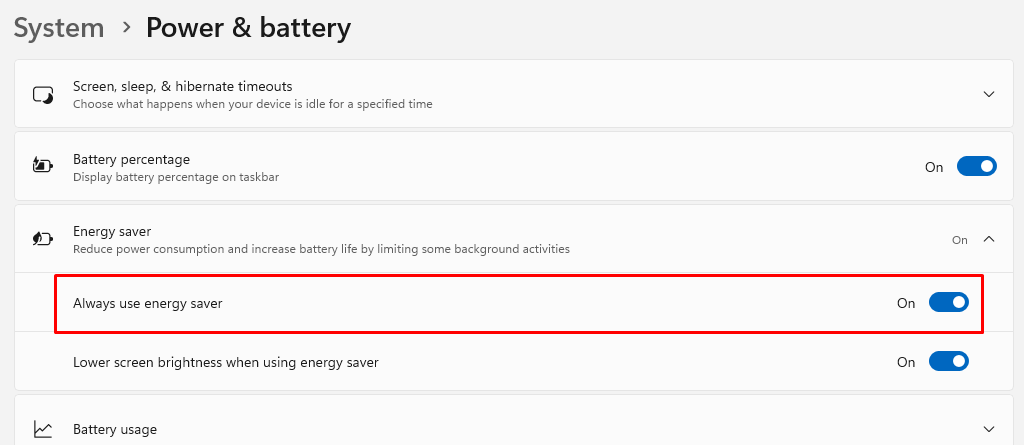Click the Energy saver On status text

[959, 240]
